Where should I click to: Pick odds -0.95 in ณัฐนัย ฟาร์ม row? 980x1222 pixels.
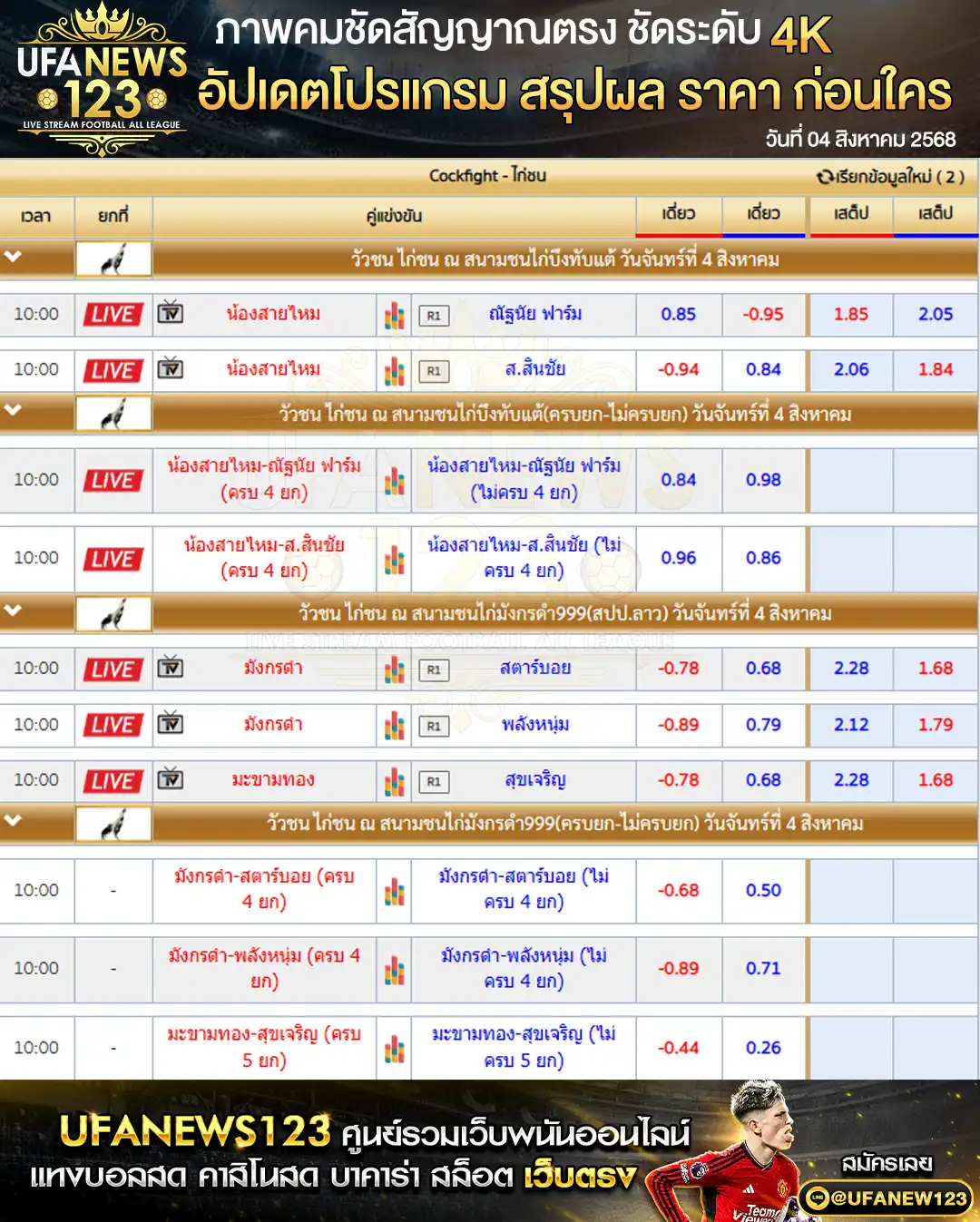(763, 314)
